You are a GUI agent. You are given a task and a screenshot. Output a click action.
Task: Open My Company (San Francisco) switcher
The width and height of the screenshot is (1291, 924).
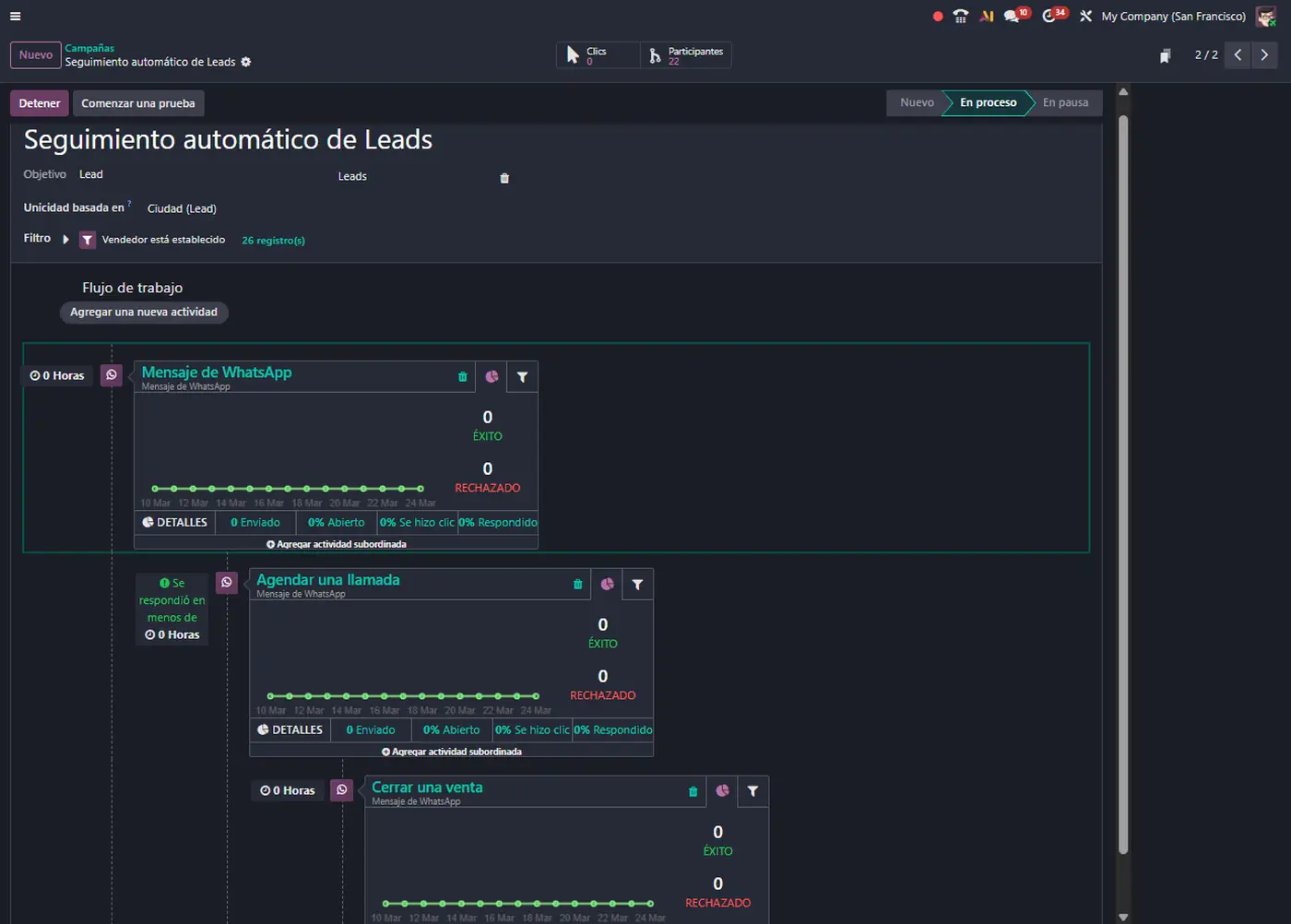1173,17
